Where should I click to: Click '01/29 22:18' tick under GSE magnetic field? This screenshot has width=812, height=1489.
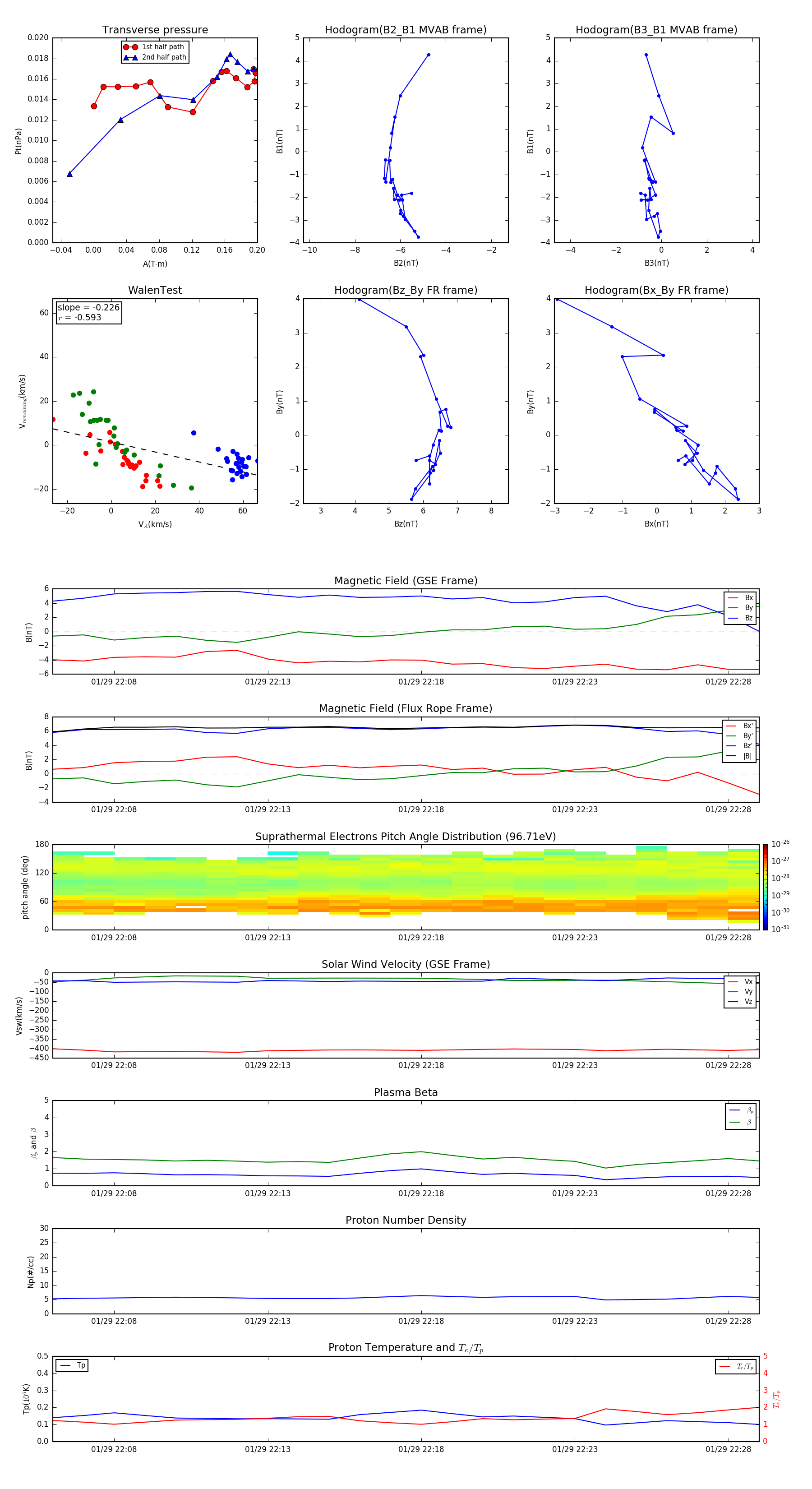421,682
